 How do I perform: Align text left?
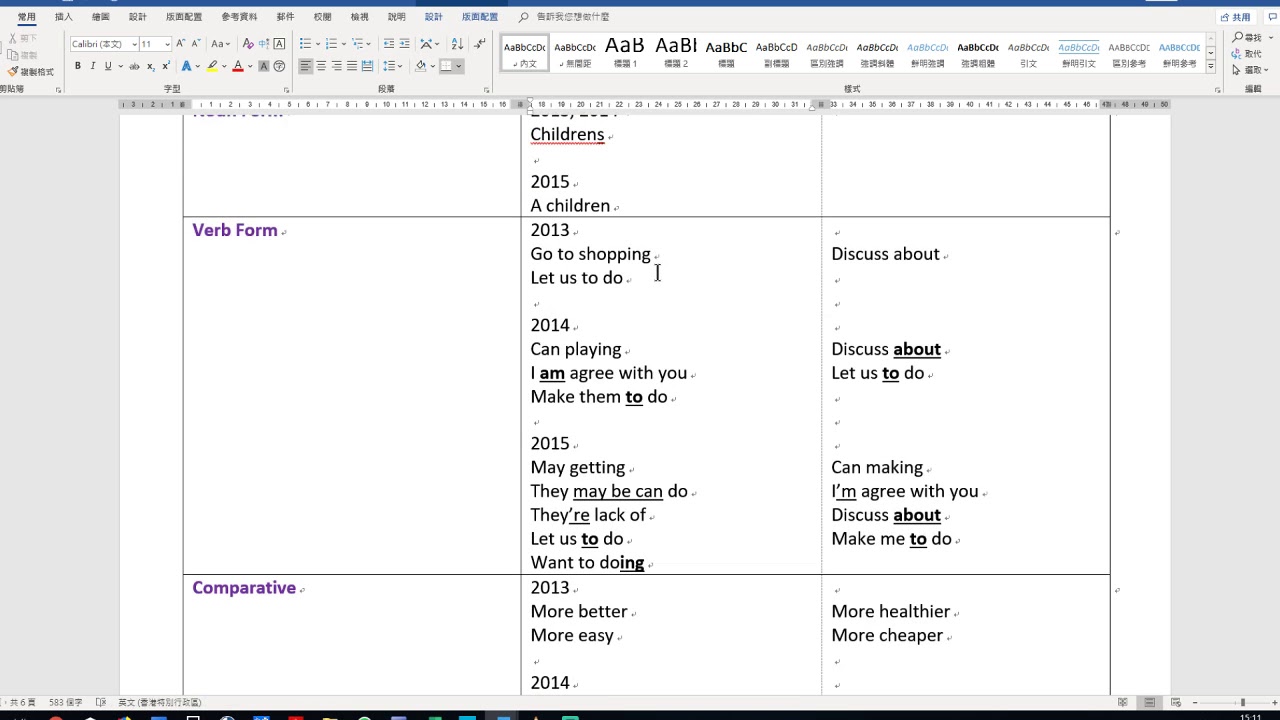click(x=306, y=66)
